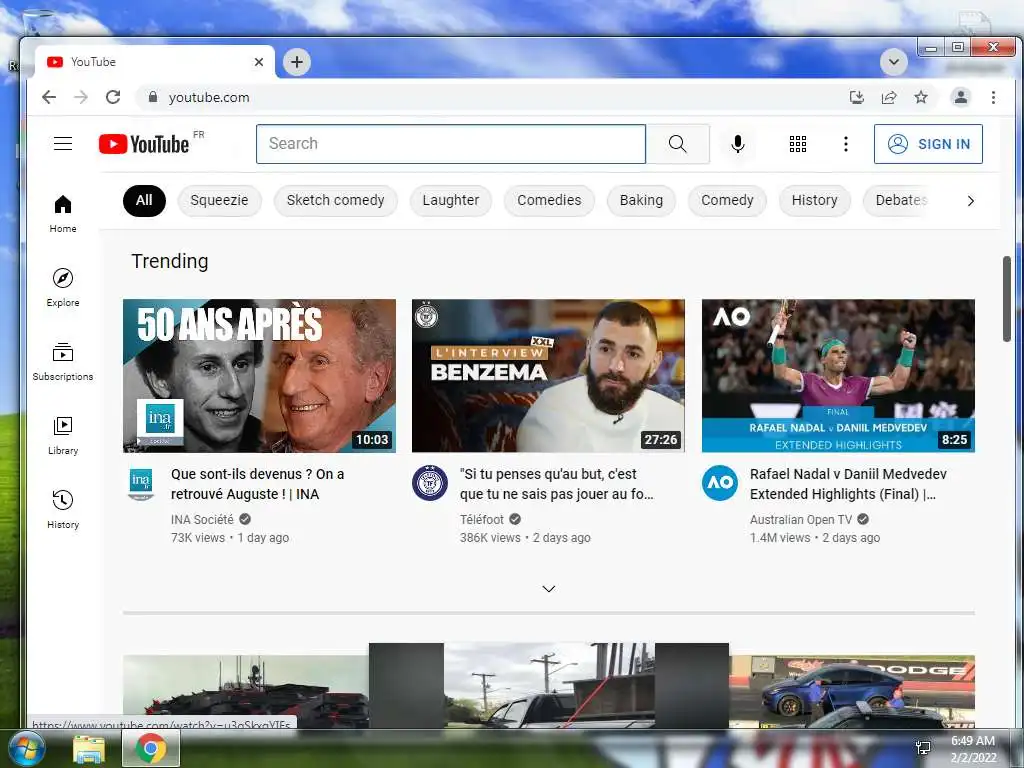Select the Comedy chip
The width and height of the screenshot is (1024, 768).
pos(728,200)
